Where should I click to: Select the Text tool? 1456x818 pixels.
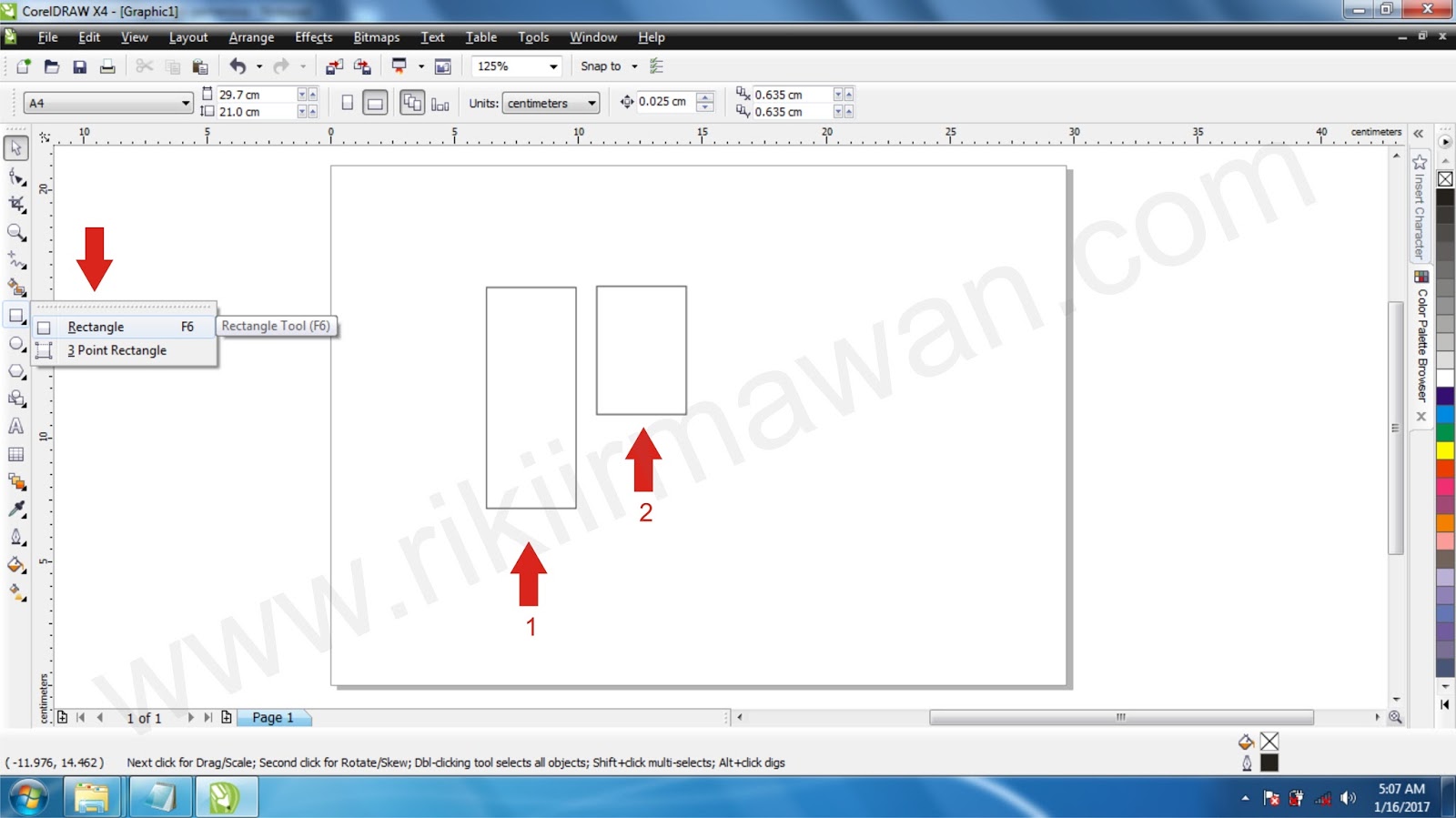[x=16, y=426]
